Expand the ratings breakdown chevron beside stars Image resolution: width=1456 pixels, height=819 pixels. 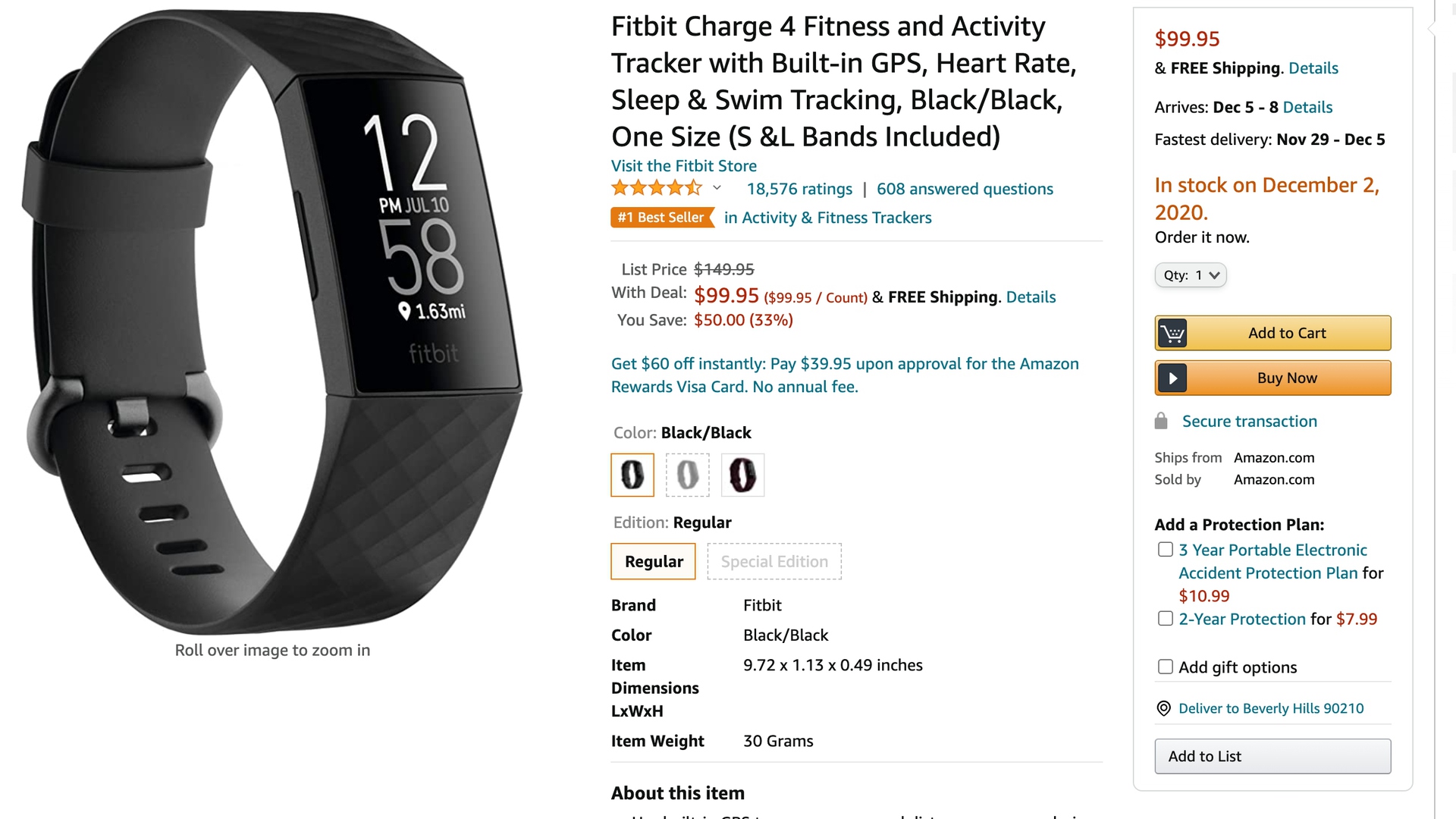click(x=717, y=188)
